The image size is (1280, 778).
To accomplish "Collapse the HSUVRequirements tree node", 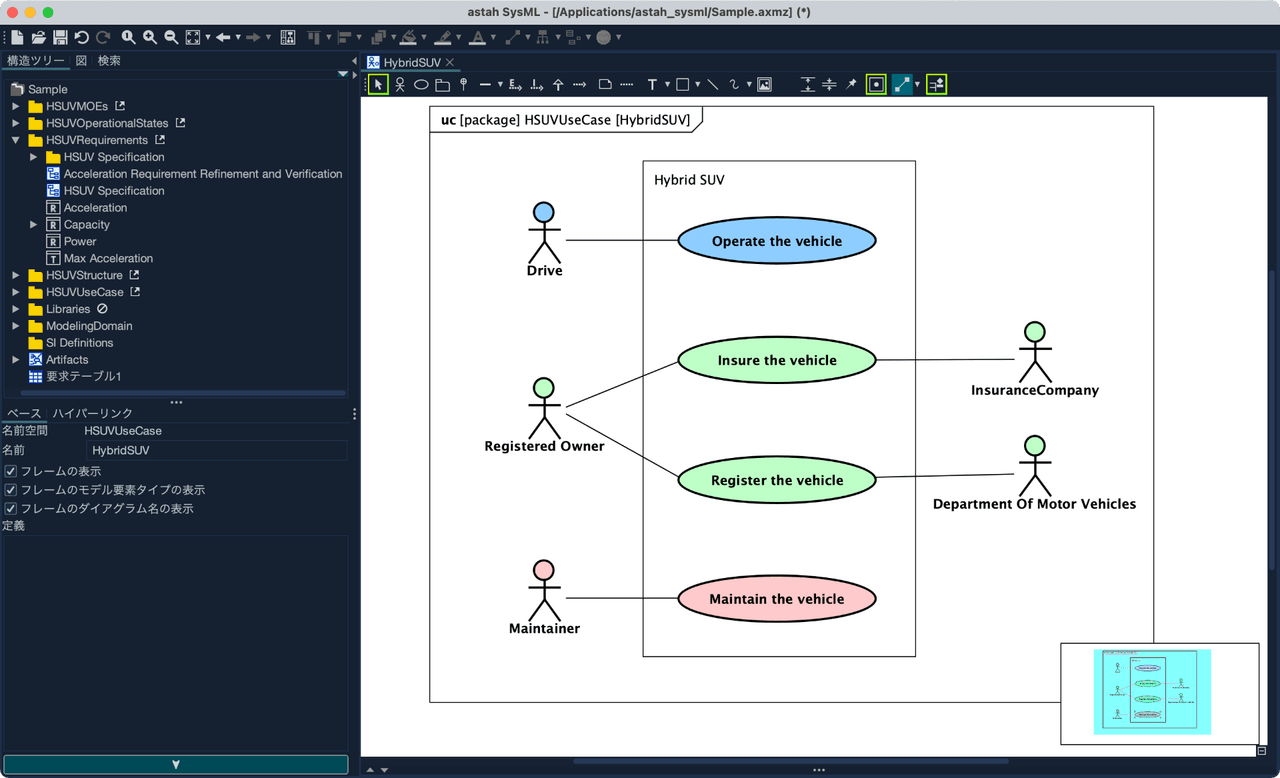I will click(16, 140).
